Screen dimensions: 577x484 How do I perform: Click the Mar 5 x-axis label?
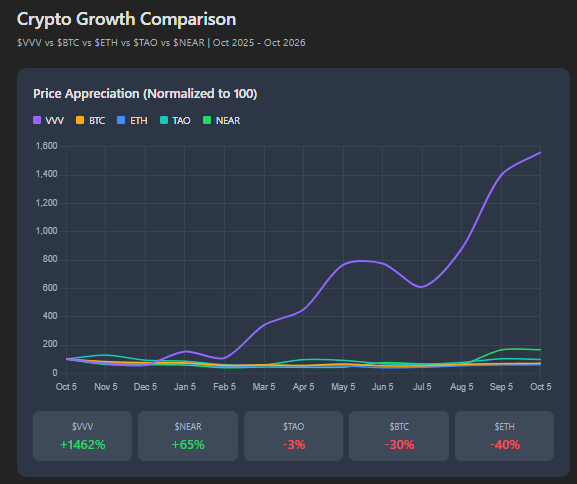[x=264, y=387]
